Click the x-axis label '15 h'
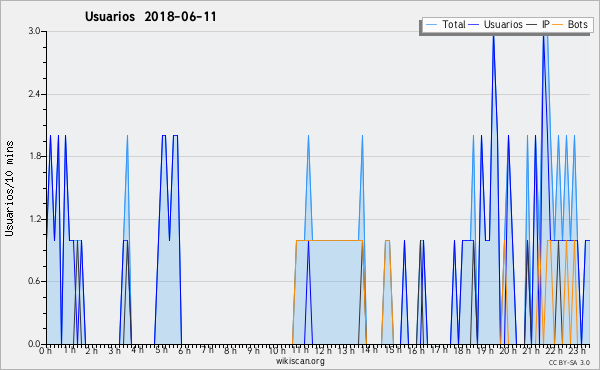 (x=393, y=350)
